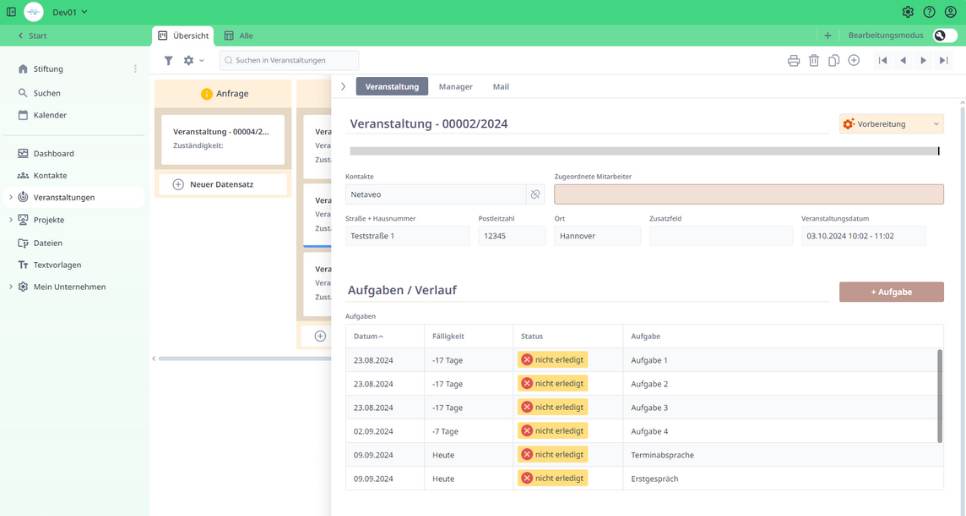Viewport: 966px width, 516px height.
Task: Click Neuer Datensatz in Anfrage column
Action: (x=224, y=185)
